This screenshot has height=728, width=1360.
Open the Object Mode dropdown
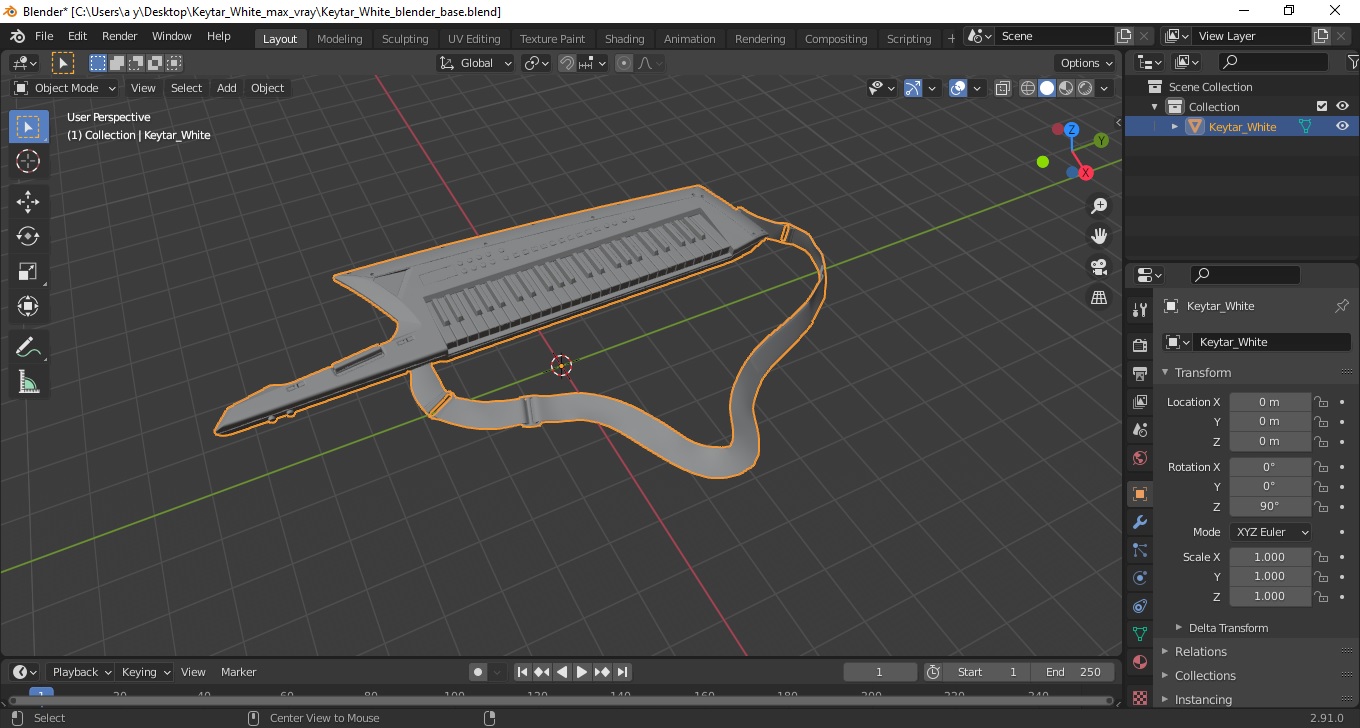pos(65,88)
